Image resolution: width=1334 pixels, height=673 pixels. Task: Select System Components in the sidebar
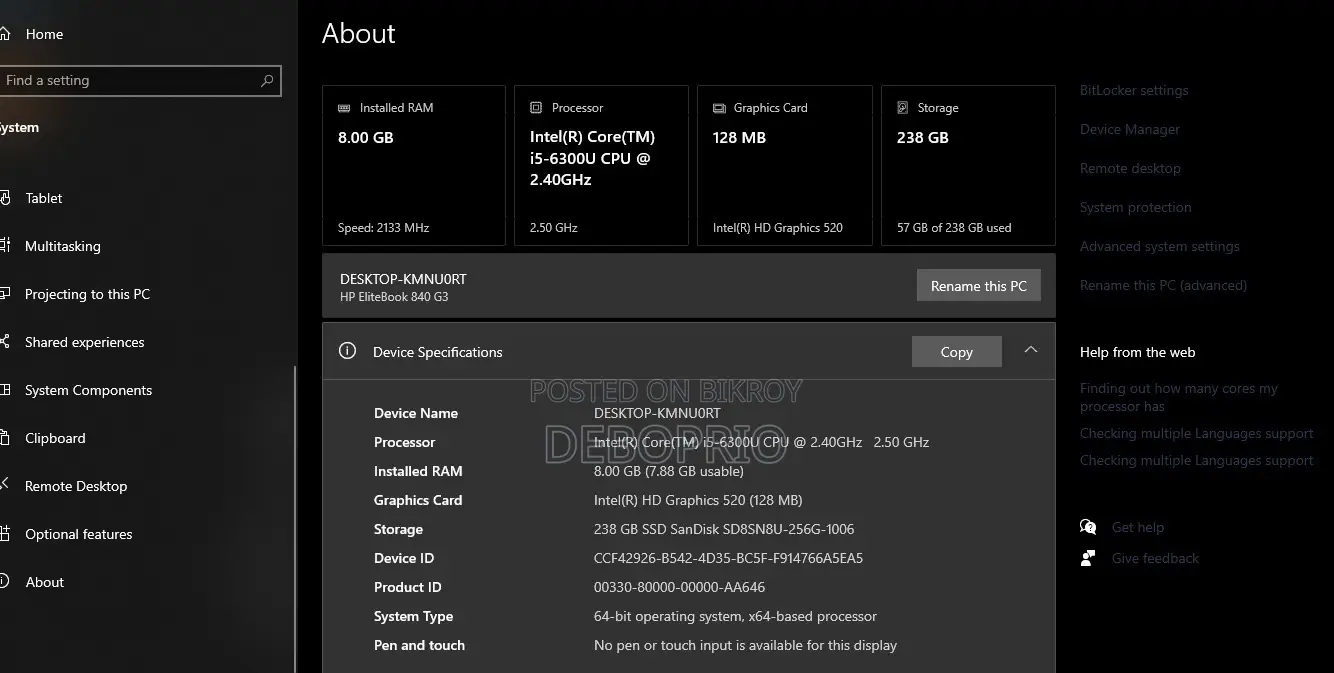[88, 390]
